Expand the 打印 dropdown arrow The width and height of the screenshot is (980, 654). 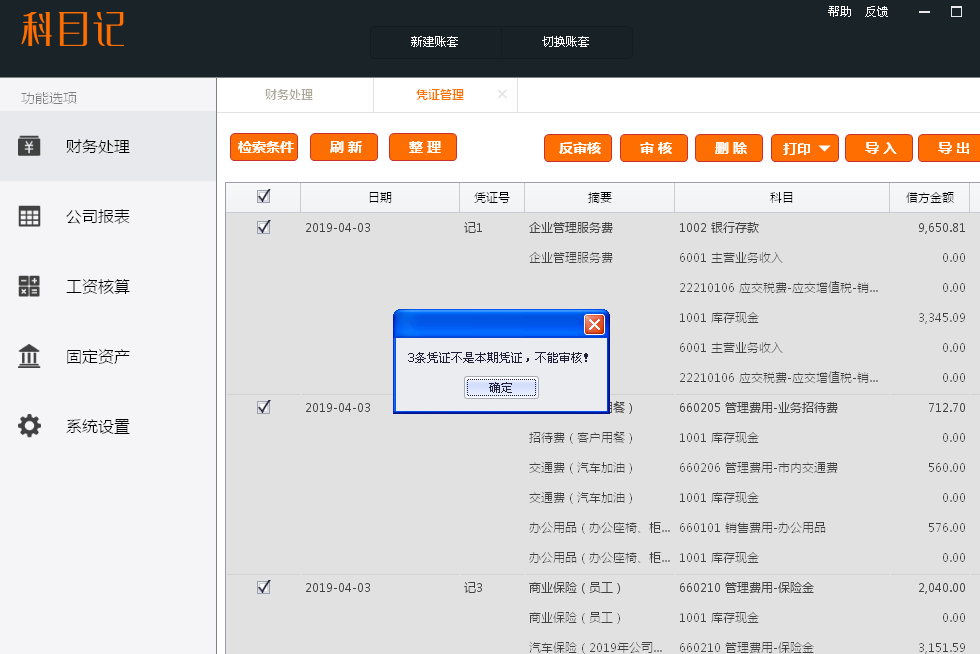825,148
